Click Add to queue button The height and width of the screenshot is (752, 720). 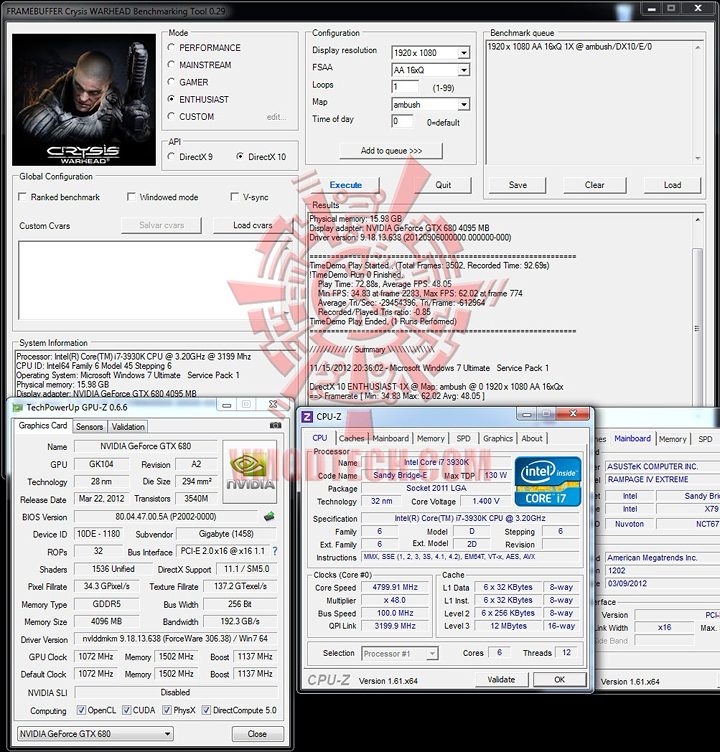coord(391,151)
